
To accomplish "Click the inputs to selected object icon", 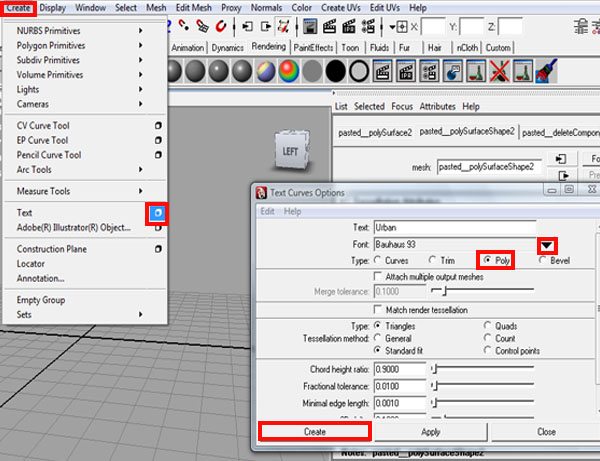I will pos(247,26).
